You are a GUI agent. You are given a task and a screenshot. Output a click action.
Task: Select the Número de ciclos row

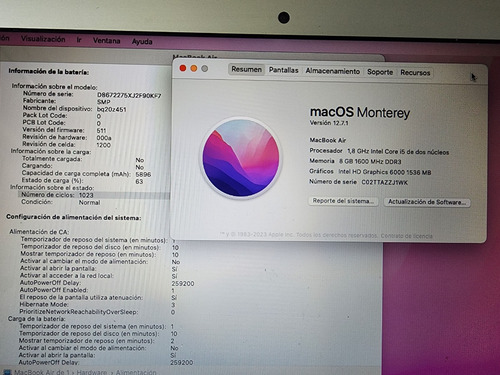point(94,195)
